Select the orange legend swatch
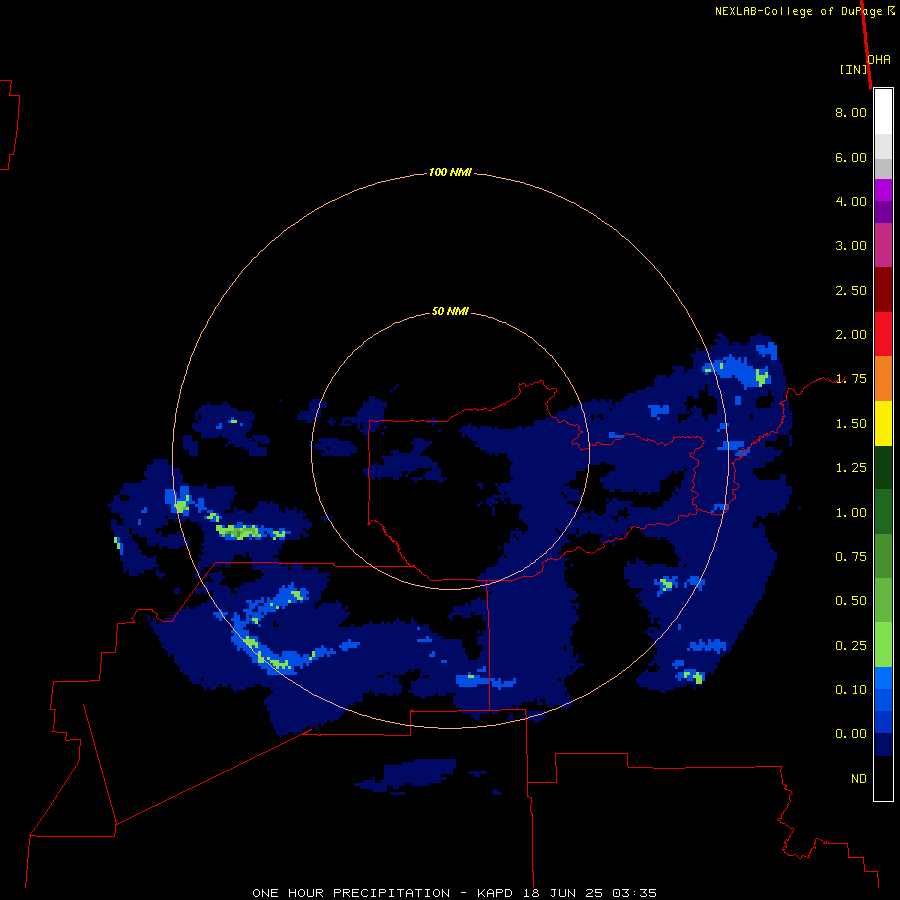The width and height of the screenshot is (900, 900). pyautogui.click(x=883, y=379)
